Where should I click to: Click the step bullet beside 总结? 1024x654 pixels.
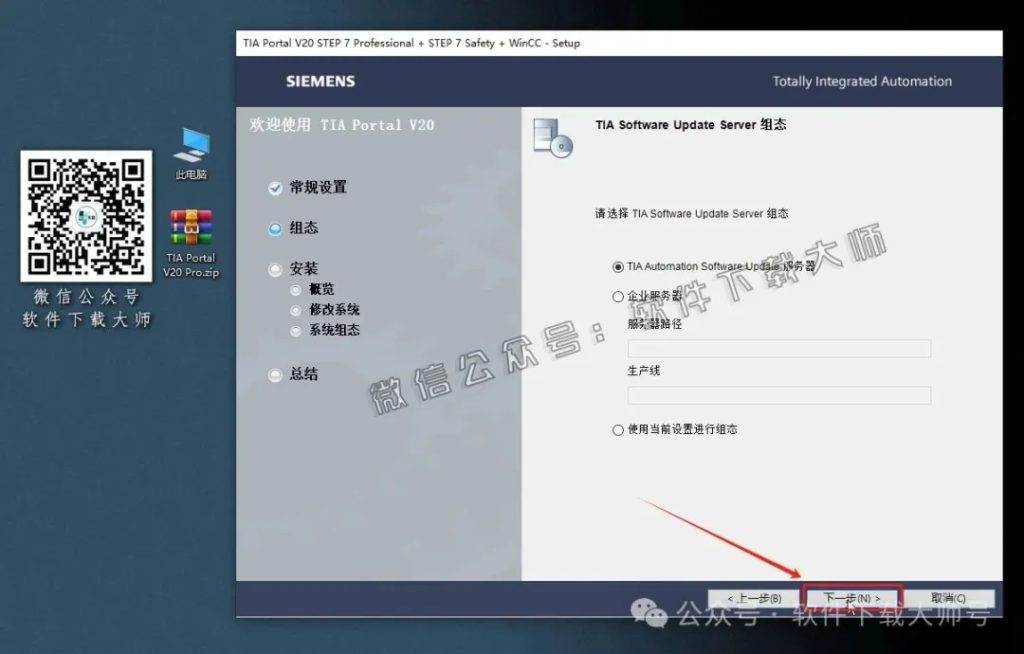pos(275,374)
